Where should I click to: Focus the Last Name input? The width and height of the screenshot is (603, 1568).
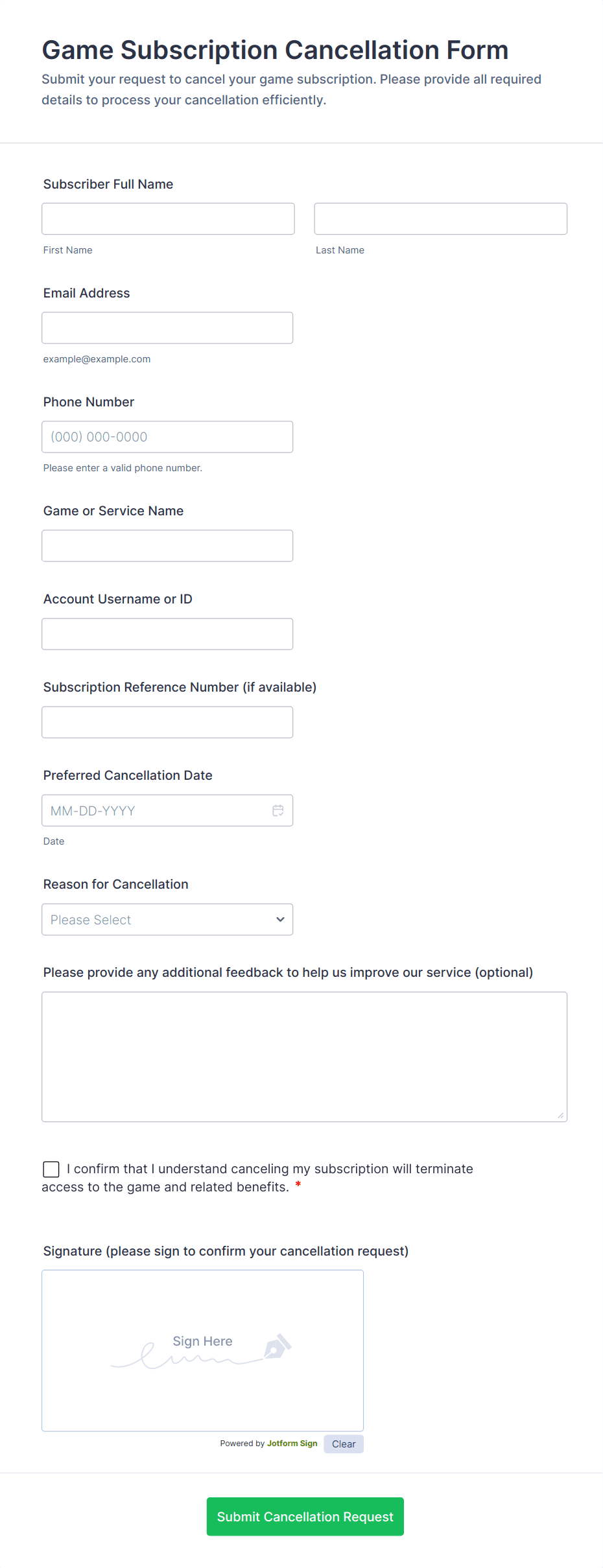click(440, 218)
